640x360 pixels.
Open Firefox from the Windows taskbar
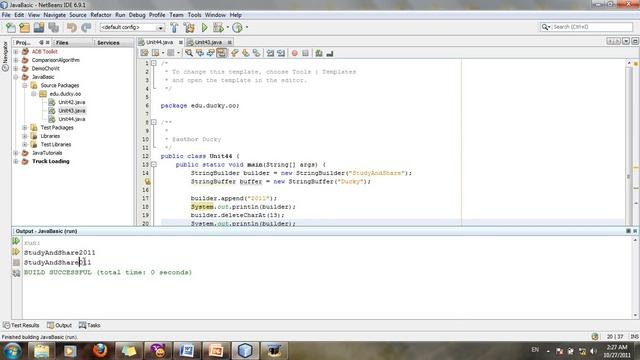click(100, 351)
